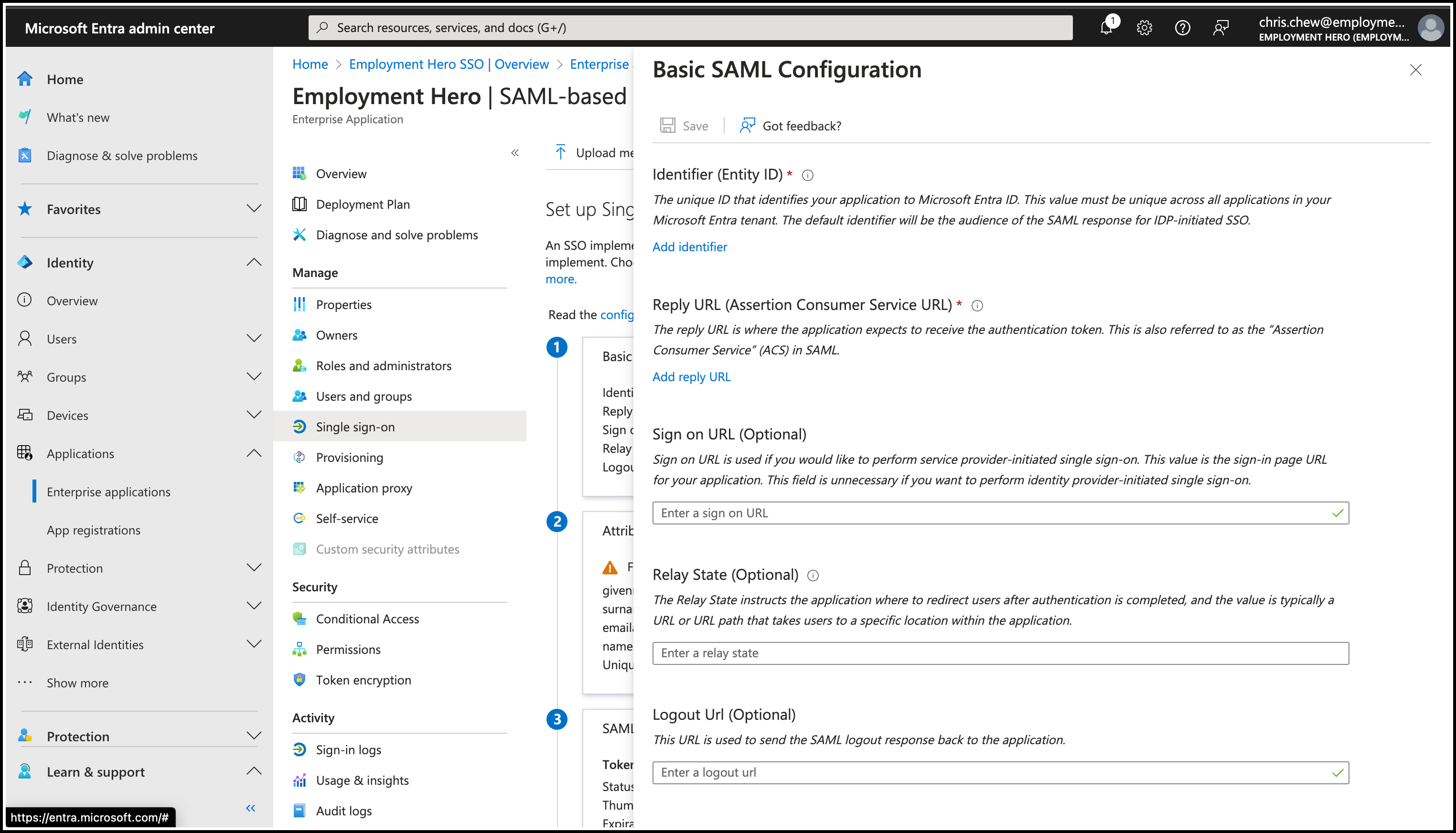Open Token encryption under Security

364,680
